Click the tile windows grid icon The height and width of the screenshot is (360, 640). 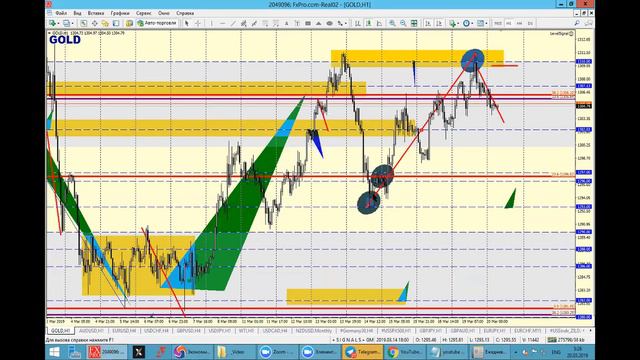414,23
